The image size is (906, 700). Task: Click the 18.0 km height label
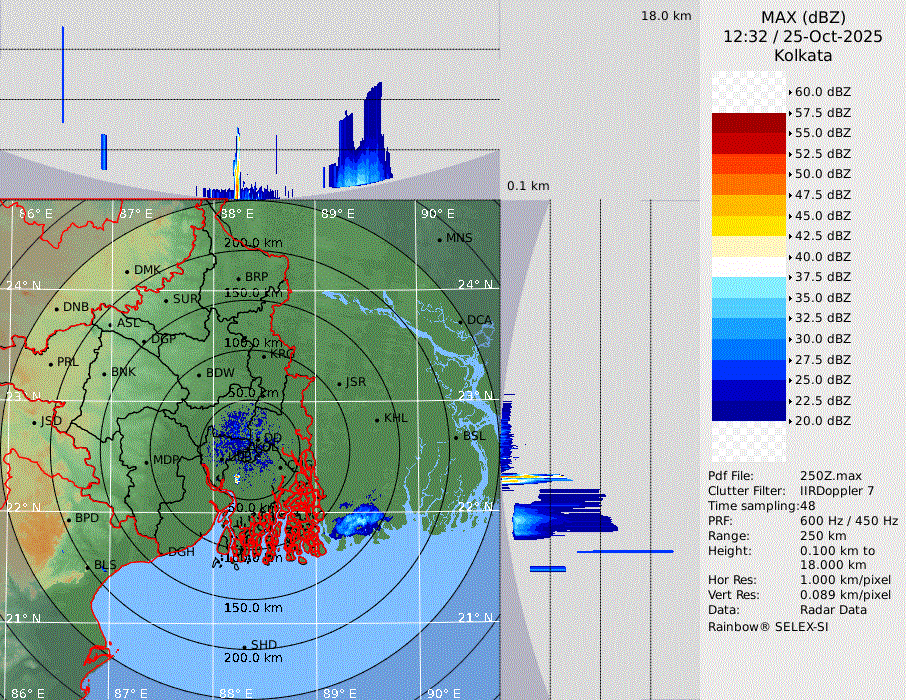666,16
